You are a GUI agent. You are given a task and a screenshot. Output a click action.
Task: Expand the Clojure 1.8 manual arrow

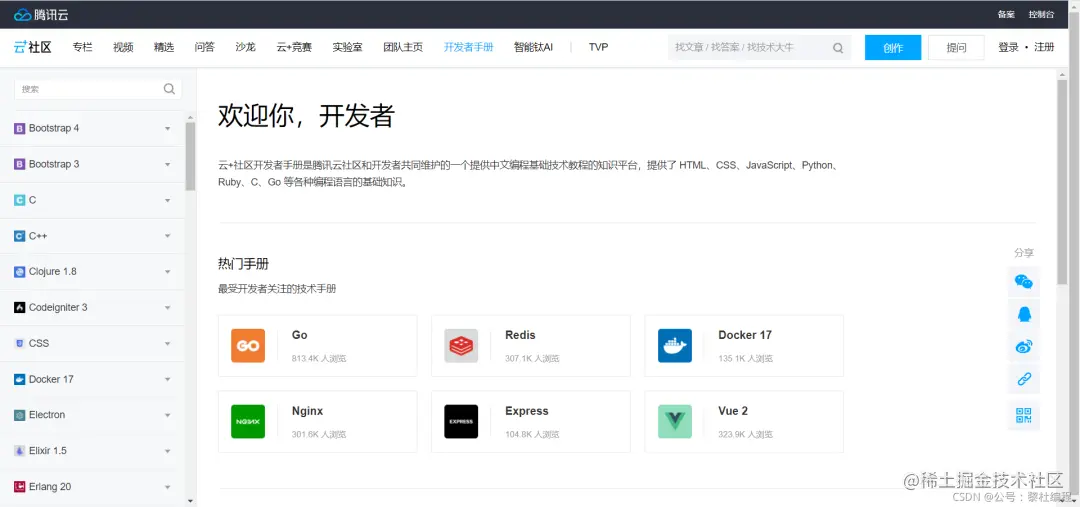tap(167, 272)
